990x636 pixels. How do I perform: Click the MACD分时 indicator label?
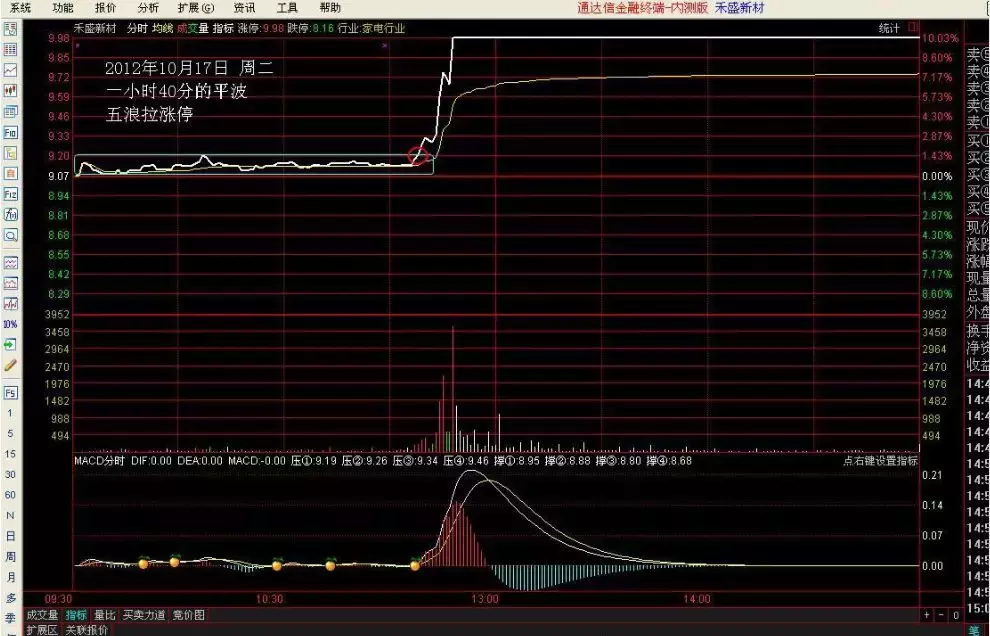coord(100,461)
